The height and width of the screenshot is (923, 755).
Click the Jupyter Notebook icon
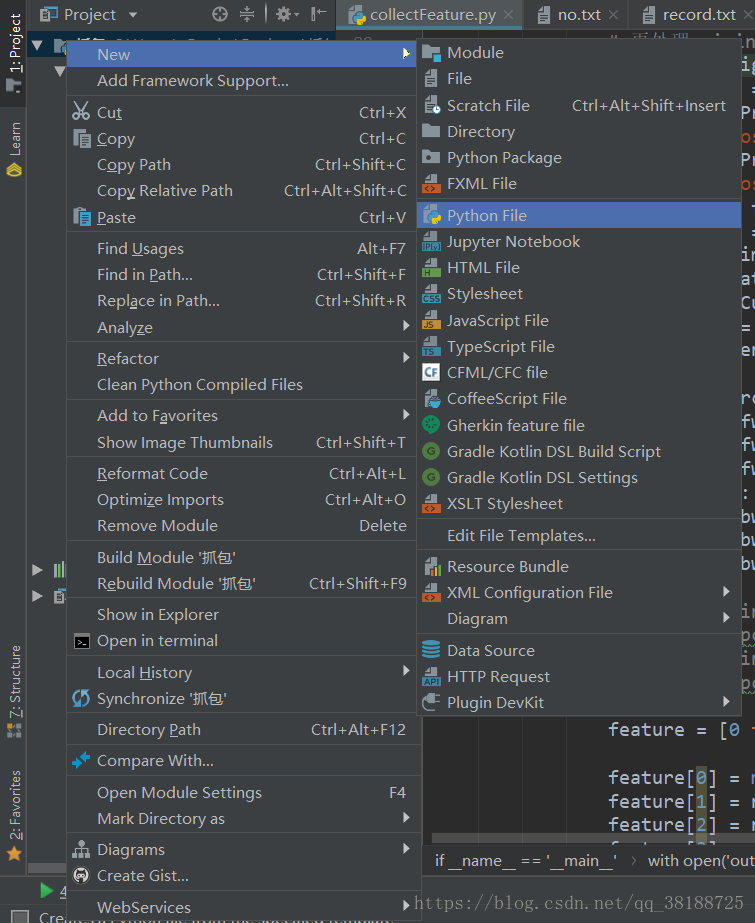point(431,241)
